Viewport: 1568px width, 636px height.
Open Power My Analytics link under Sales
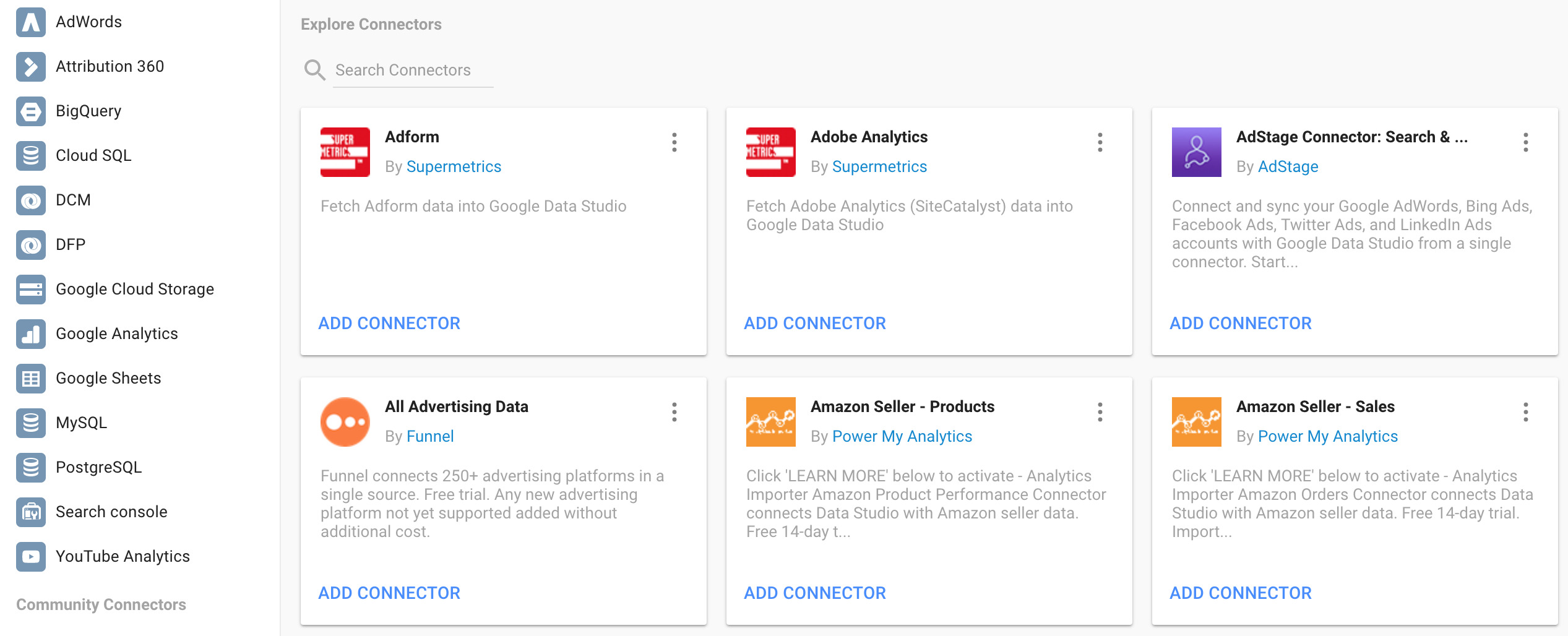[1328, 436]
